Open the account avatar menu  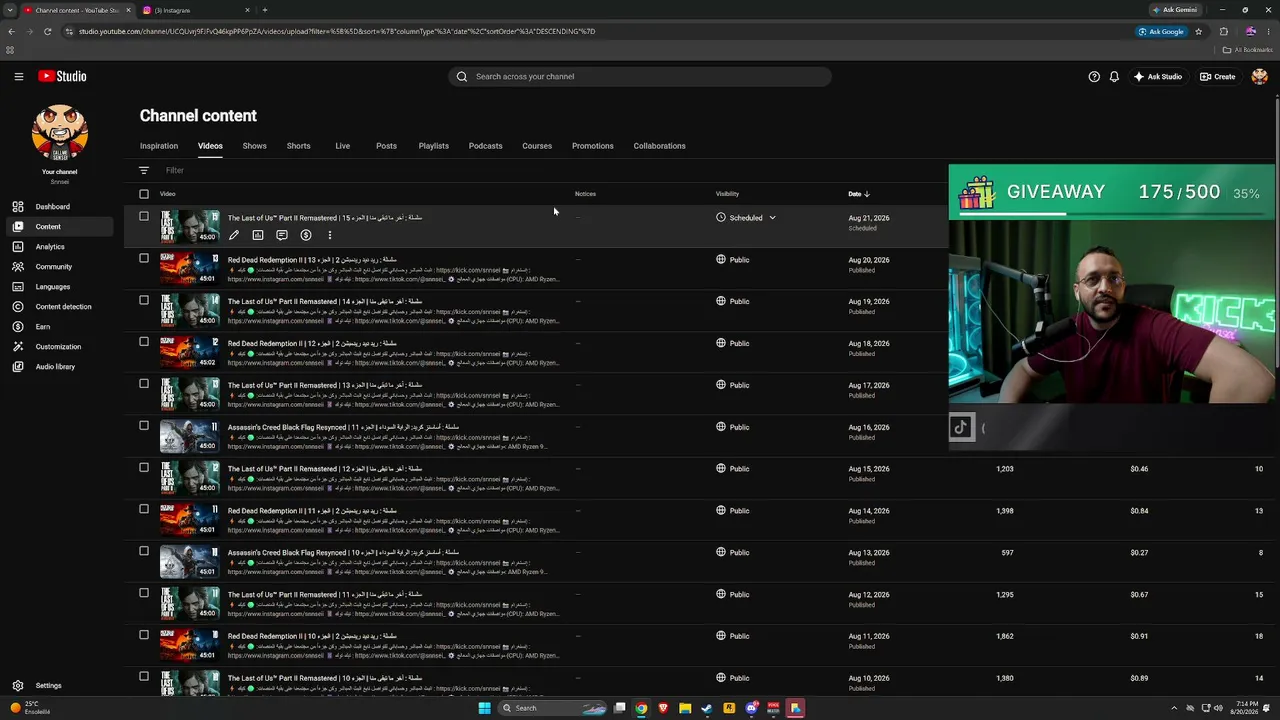coord(1259,76)
